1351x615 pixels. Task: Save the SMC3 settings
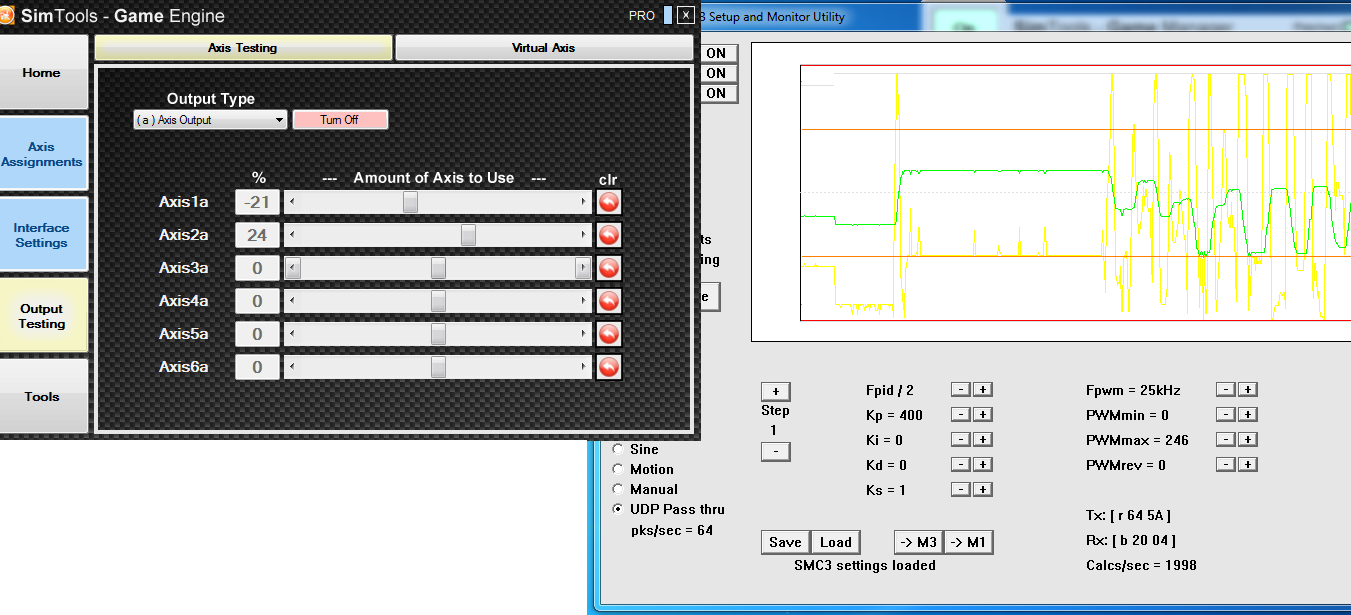tap(785, 542)
